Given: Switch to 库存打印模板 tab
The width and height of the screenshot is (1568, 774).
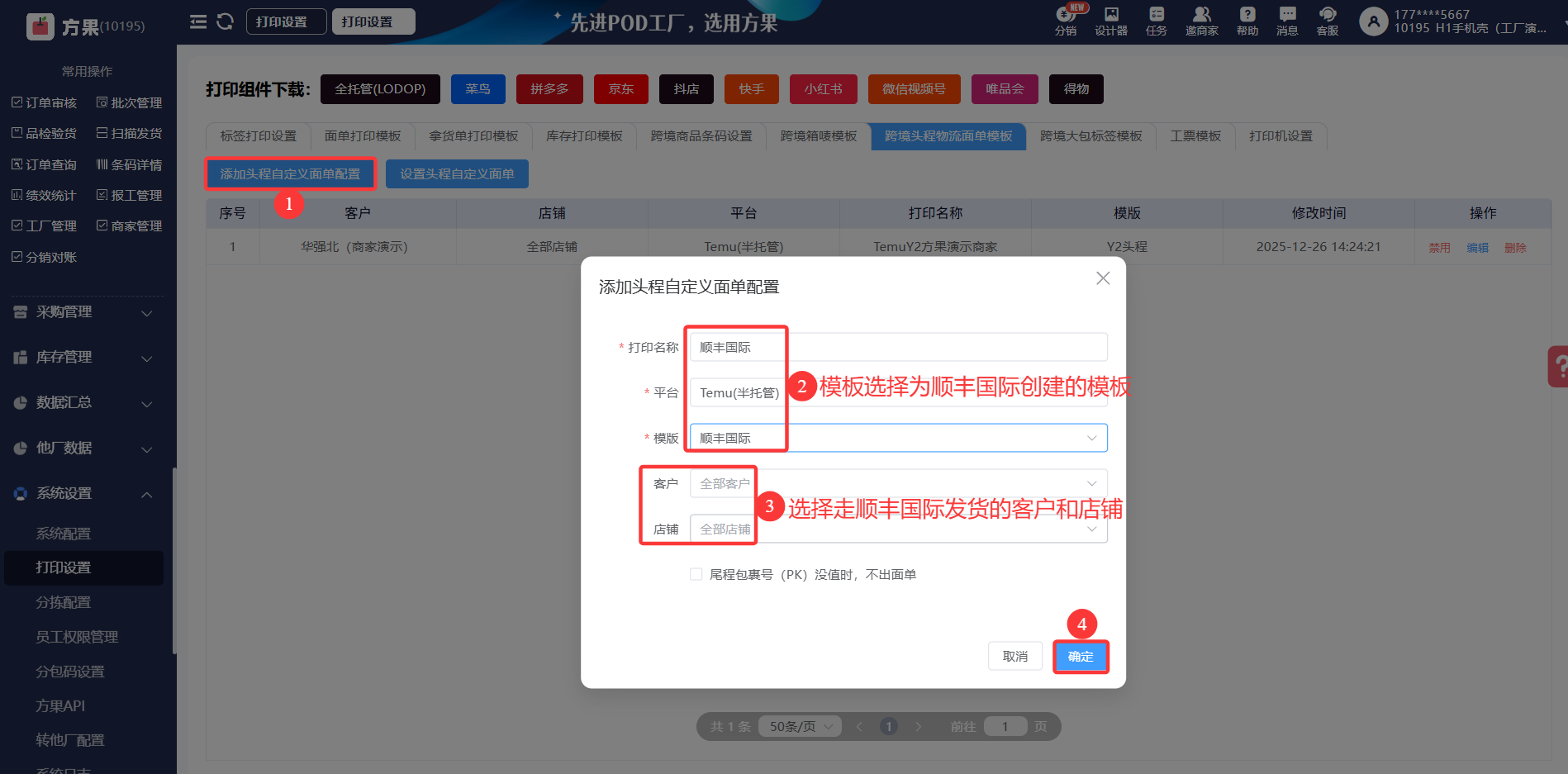Looking at the screenshot, I should pyautogui.click(x=584, y=136).
